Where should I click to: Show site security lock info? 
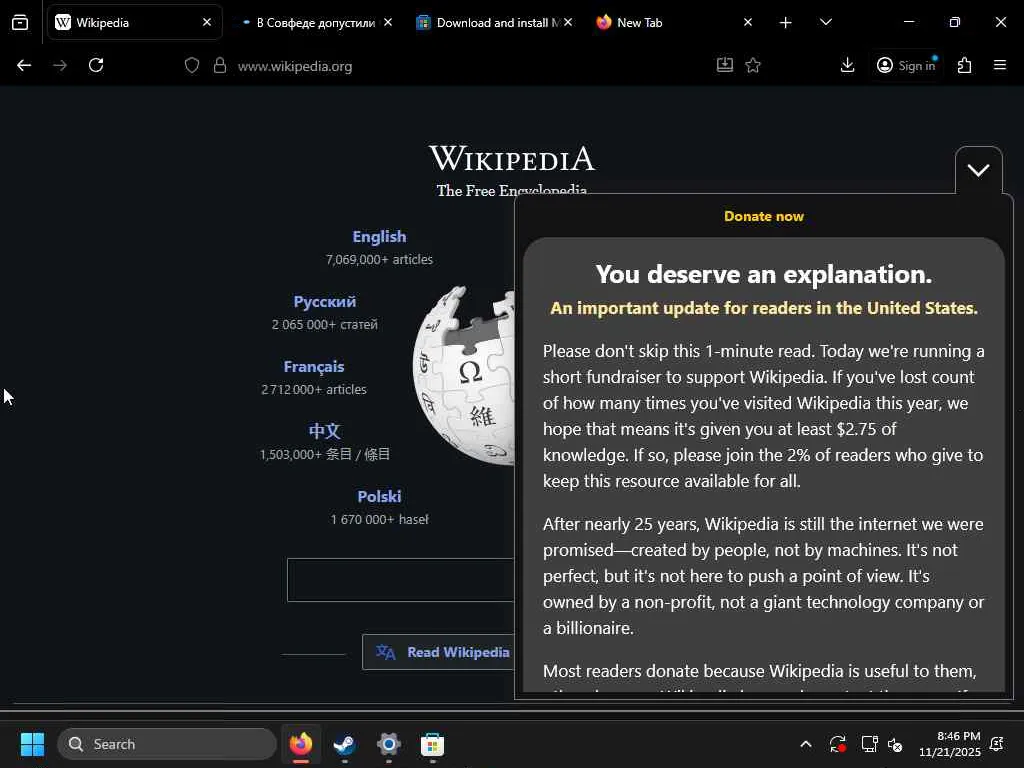pos(220,65)
